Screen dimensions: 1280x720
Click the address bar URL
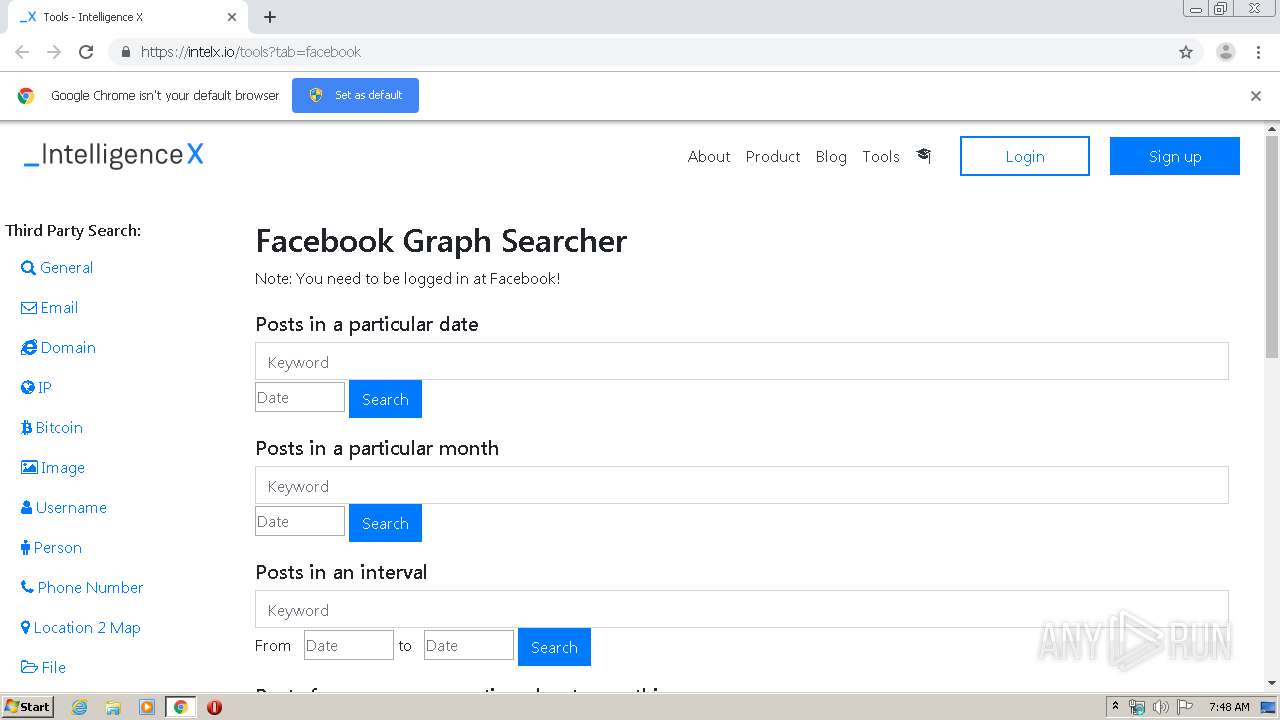[250, 52]
